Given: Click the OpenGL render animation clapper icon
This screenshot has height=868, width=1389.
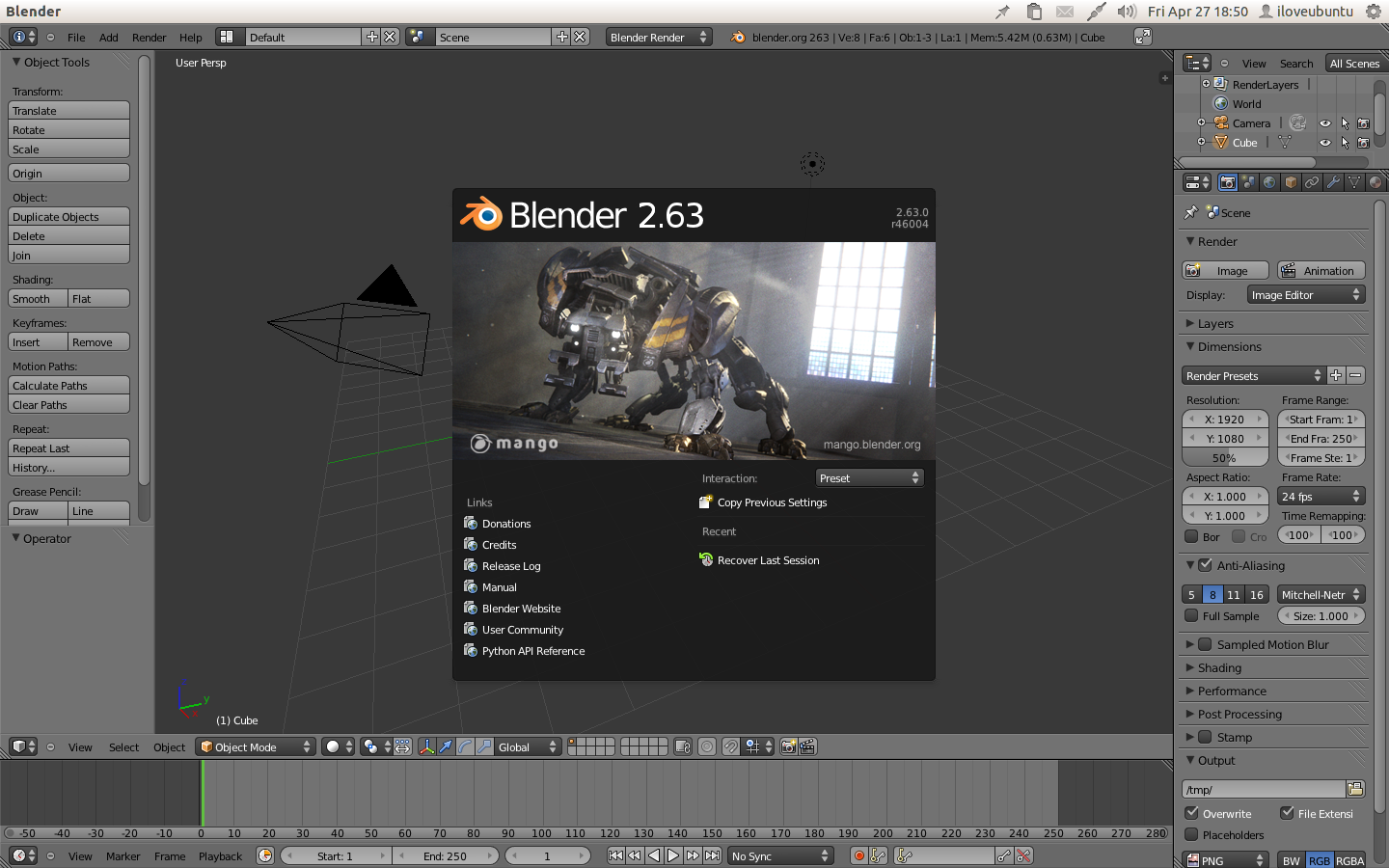Looking at the screenshot, I should [808, 746].
